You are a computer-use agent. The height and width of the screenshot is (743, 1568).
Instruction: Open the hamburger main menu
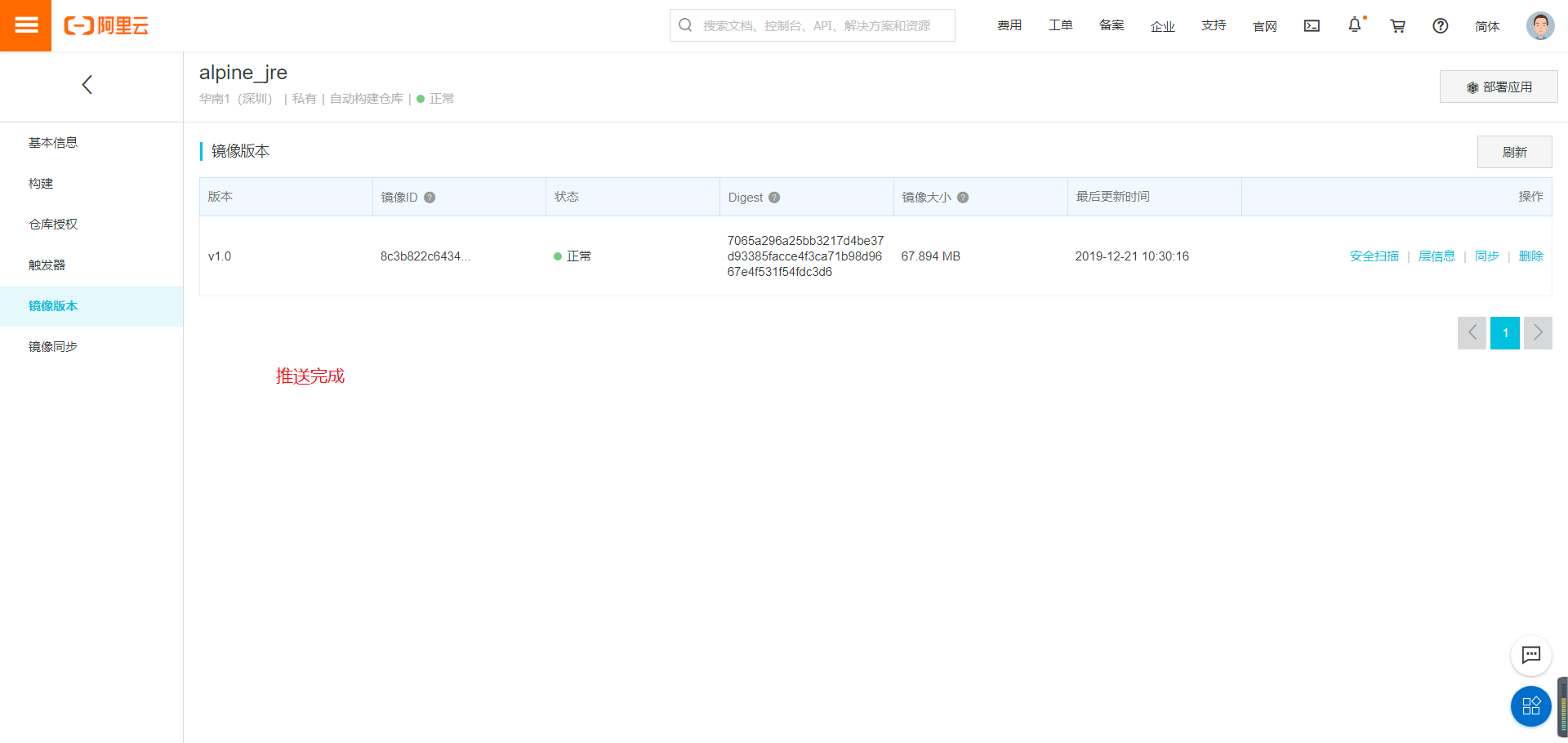tap(25, 25)
